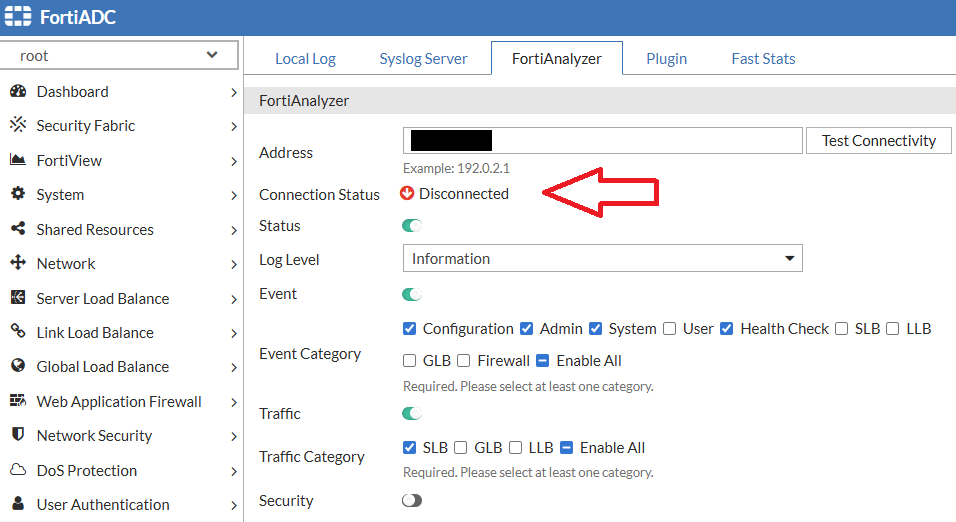Expand the Network Security chevron
Screen dimensions: 956x522
234,436
